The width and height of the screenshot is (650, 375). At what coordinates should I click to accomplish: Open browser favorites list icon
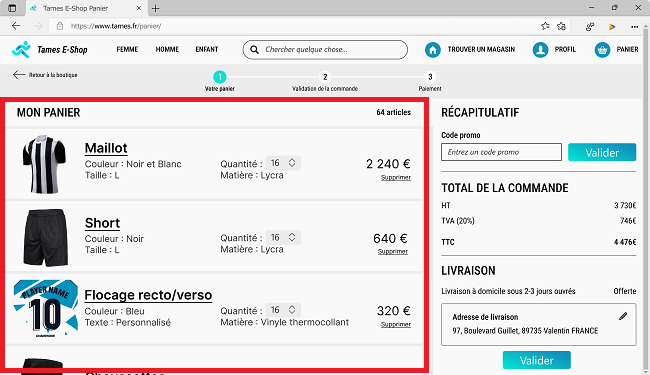(561, 26)
